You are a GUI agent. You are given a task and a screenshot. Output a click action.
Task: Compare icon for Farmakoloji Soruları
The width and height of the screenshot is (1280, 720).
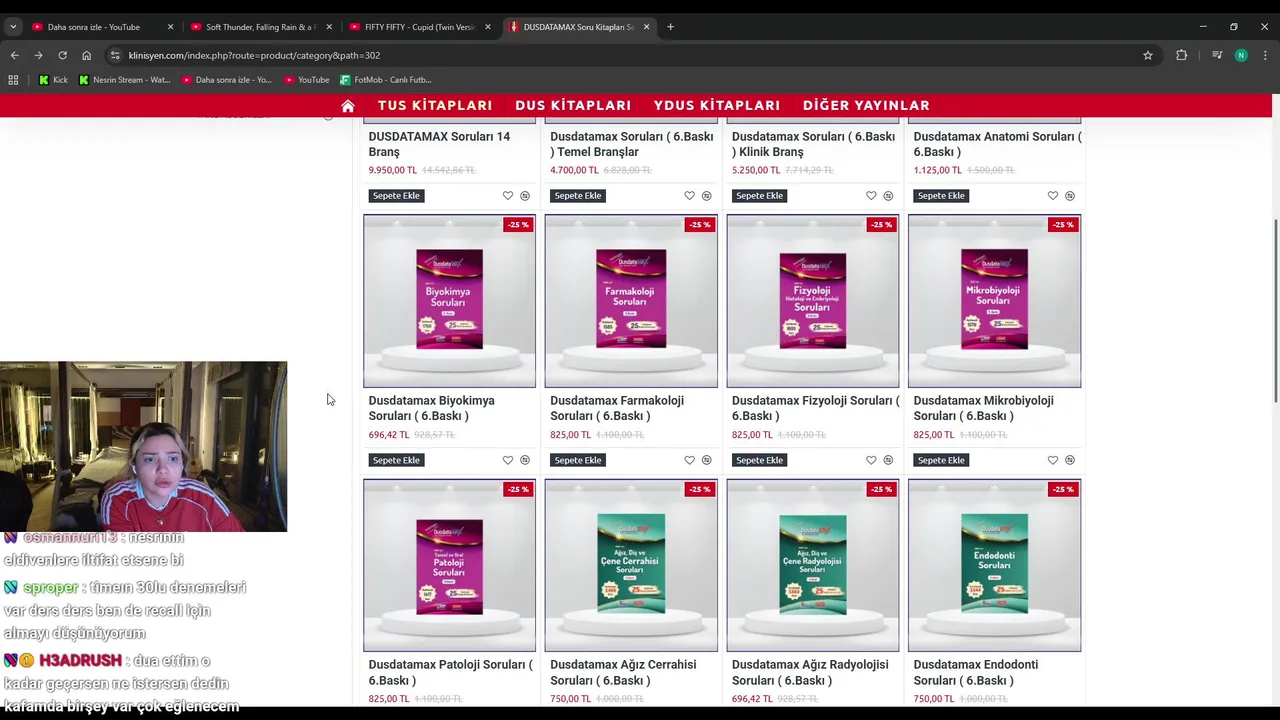706,460
